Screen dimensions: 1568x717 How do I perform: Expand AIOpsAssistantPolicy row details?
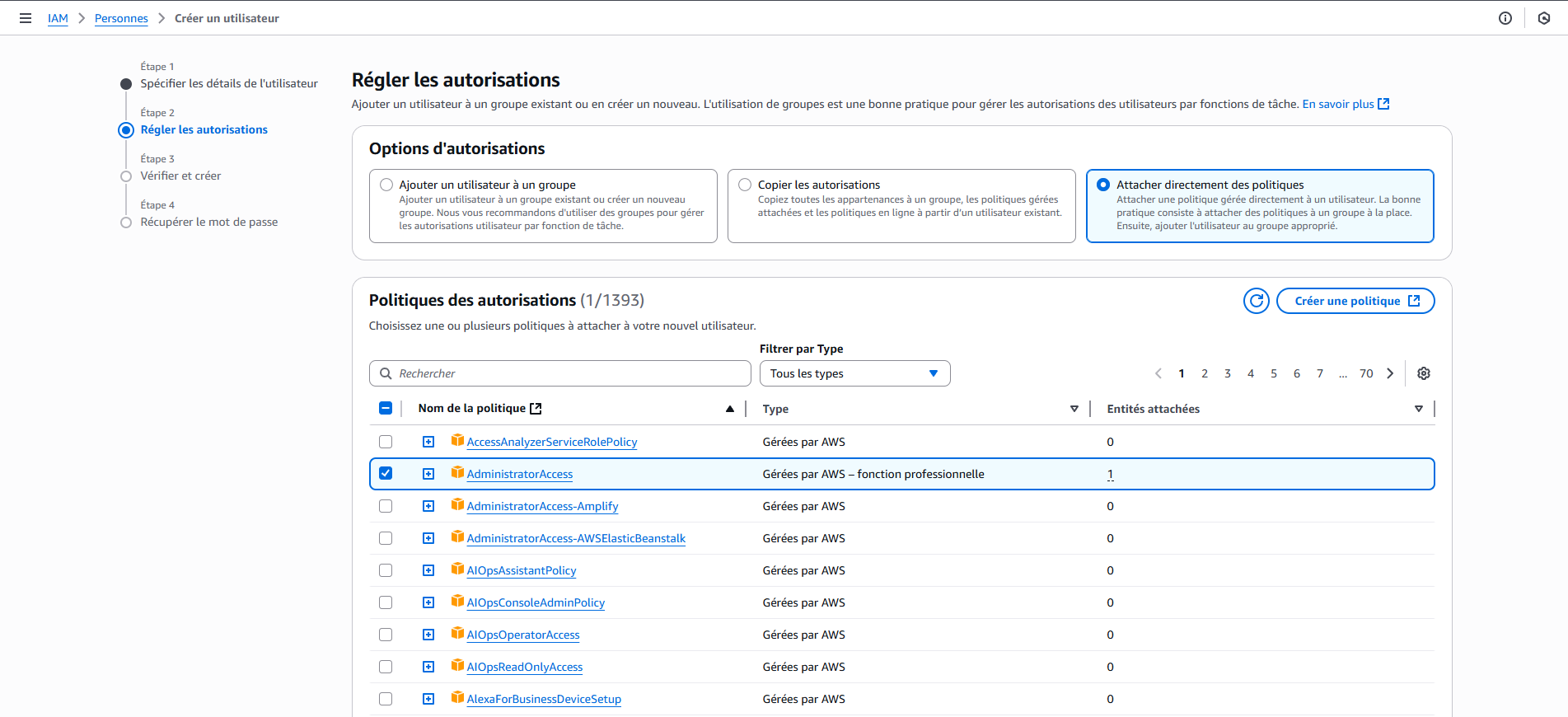point(428,570)
